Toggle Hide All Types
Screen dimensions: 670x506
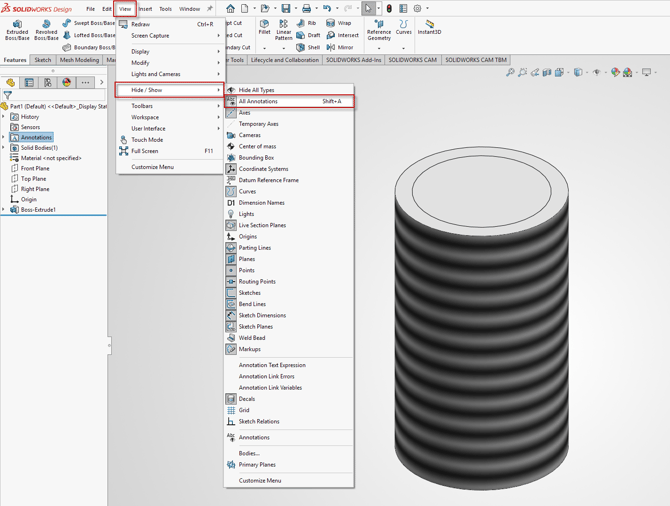click(289, 90)
